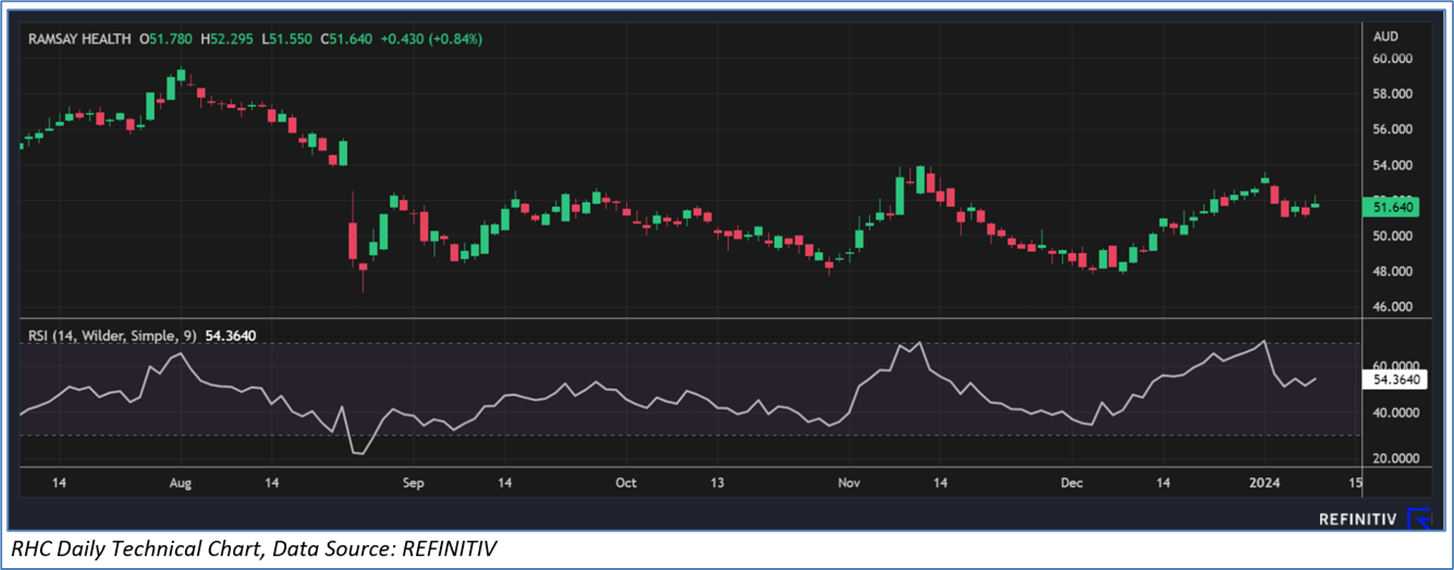Viewport: 1454px width, 570px height.
Task: Select the low price value L51.550
Action: click(287, 39)
